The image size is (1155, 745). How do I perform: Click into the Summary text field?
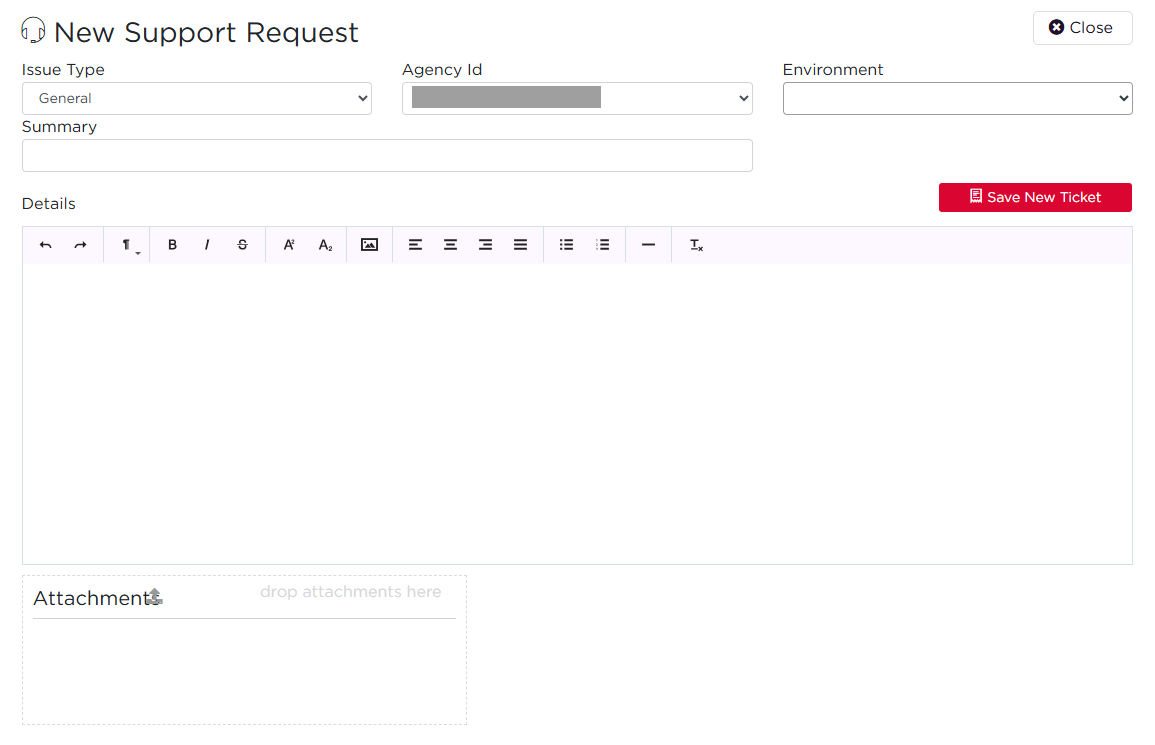click(x=387, y=156)
